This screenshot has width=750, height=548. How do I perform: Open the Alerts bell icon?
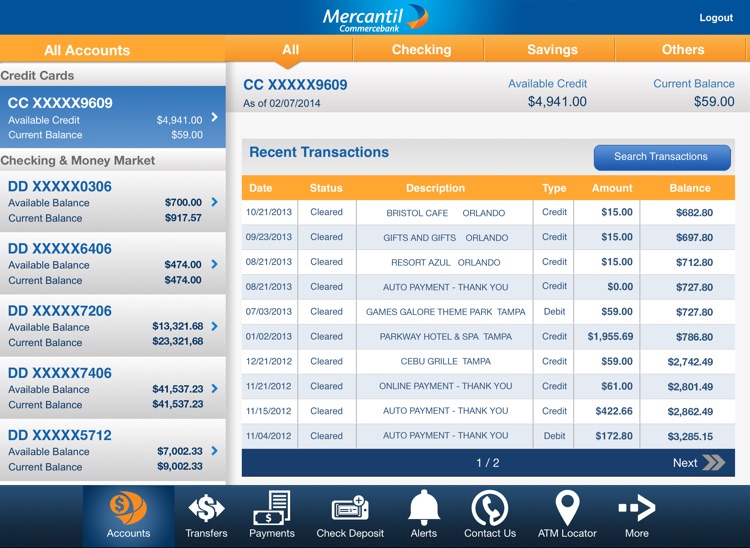coord(424,507)
